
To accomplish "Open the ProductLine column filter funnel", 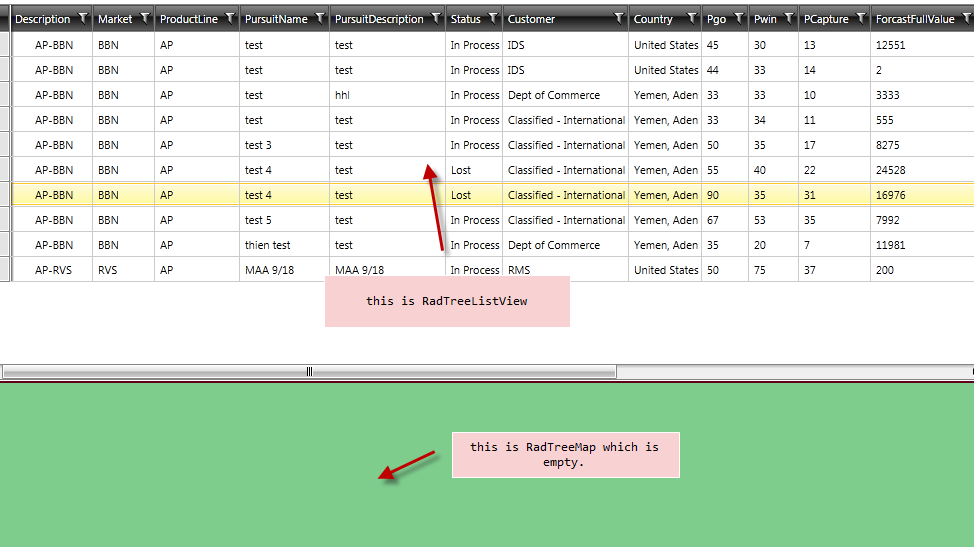I will (x=230, y=19).
